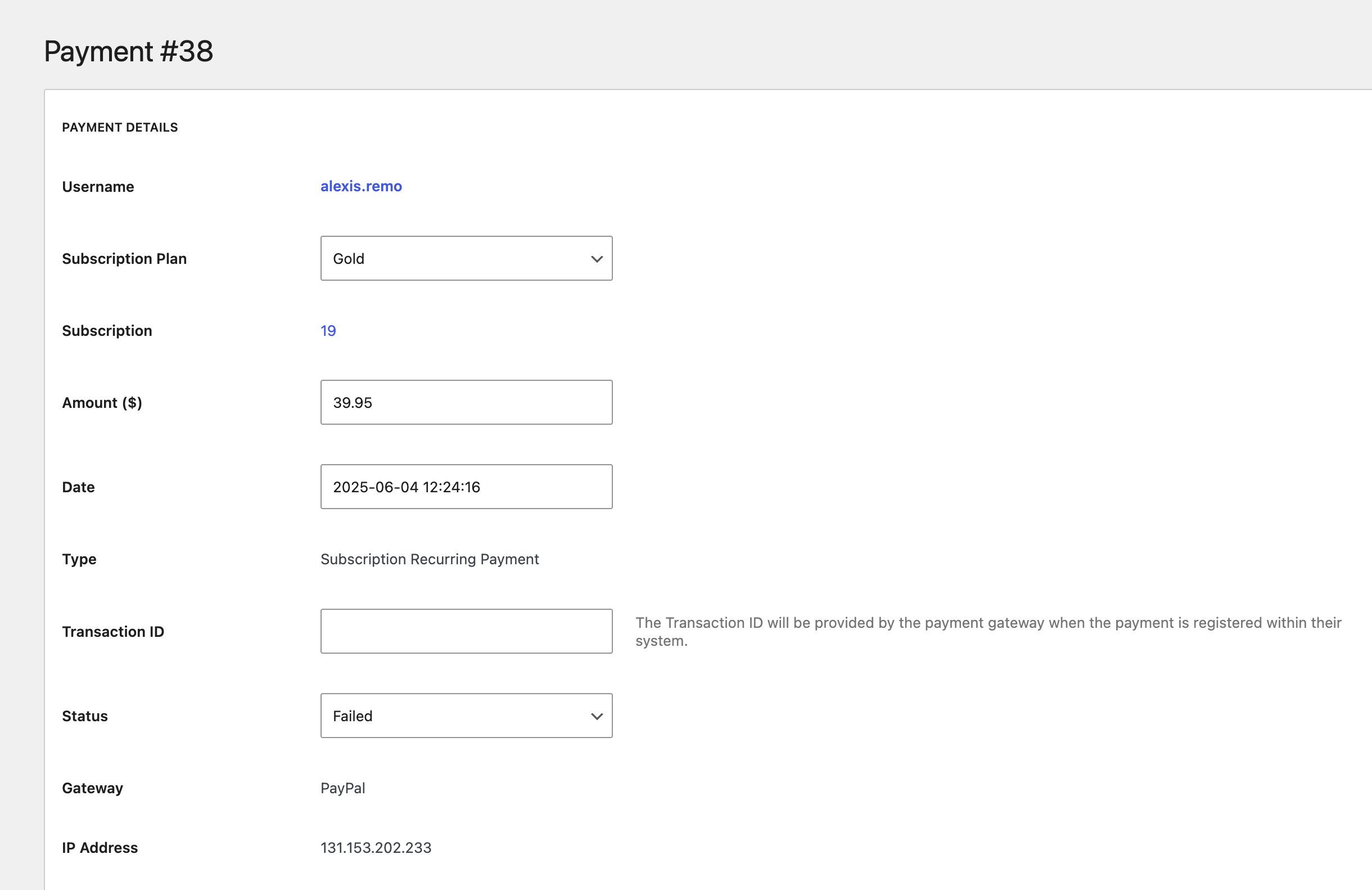Click the chevron arrow in the Failed dropdown
Screen dimensions: 1372x890
pyautogui.click(x=597, y=716)
